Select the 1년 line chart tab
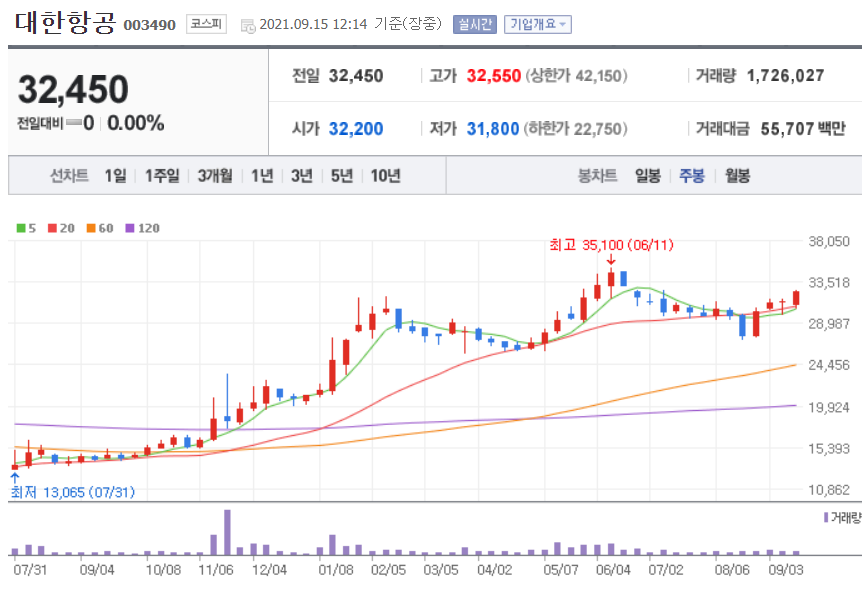The image size is (862, 594). tap(262, 175)
